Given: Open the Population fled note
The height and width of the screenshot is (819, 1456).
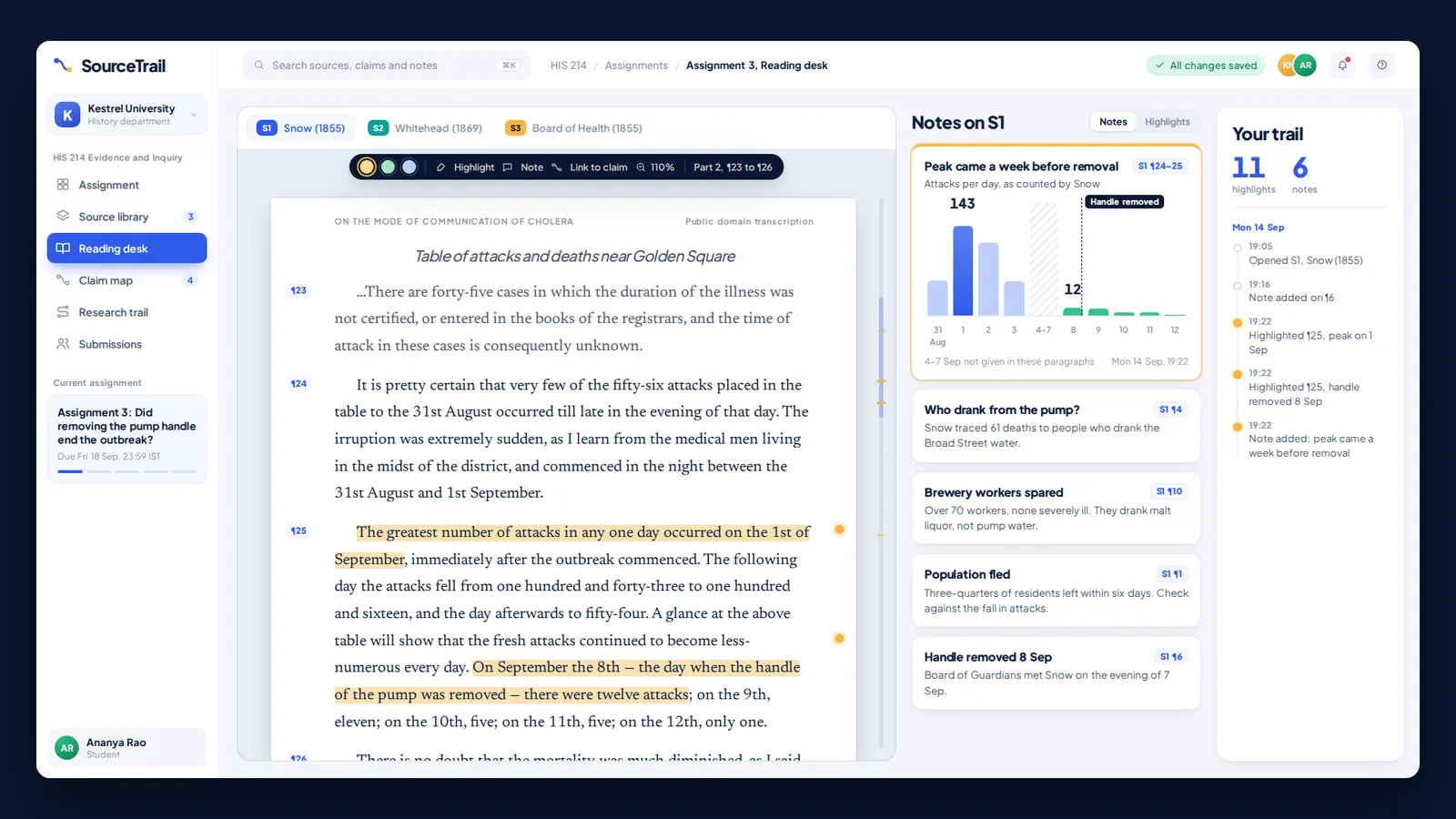Looking at the screenshot, I should [x=1056, y=591].
